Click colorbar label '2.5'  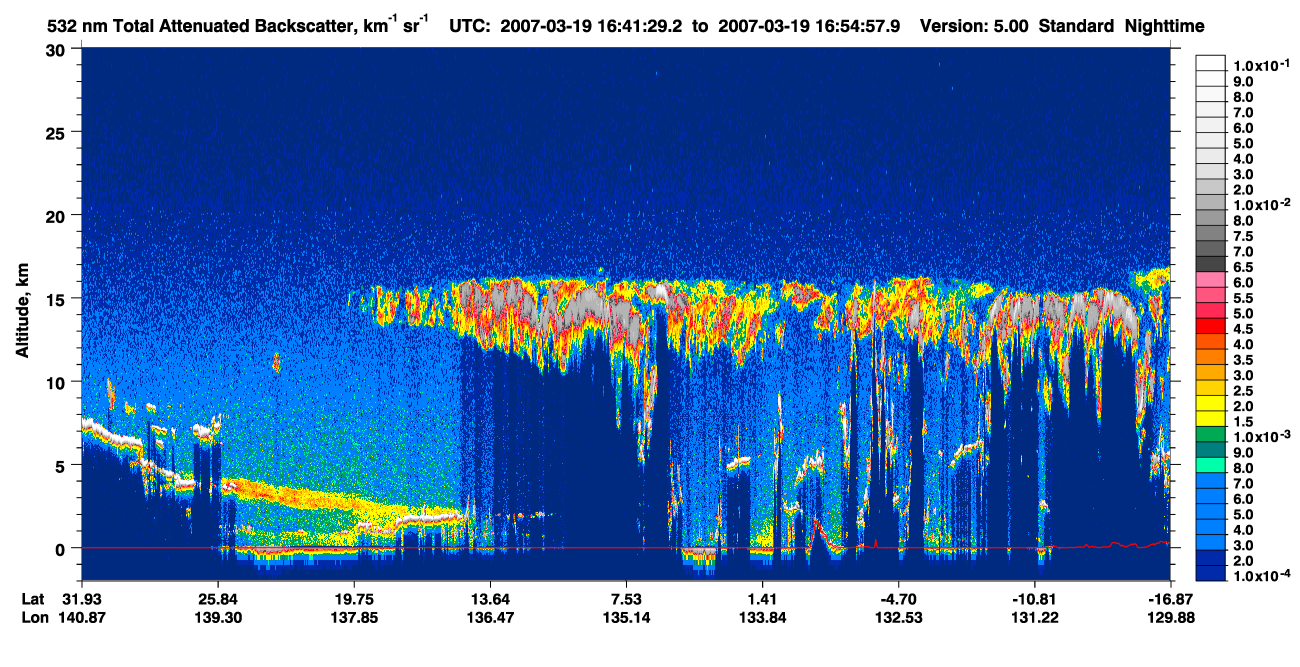[x=1243, y=390]
